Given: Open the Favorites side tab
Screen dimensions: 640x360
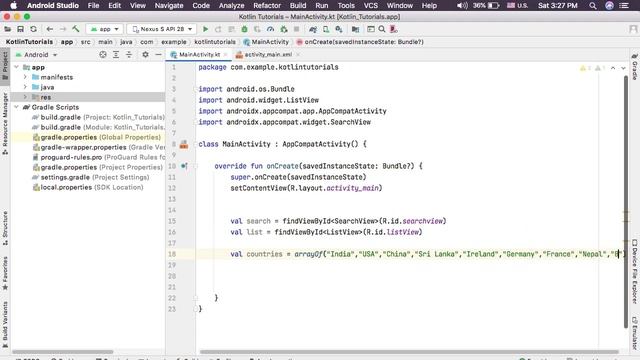Looking at the screenshot, I should click(5, 273).
